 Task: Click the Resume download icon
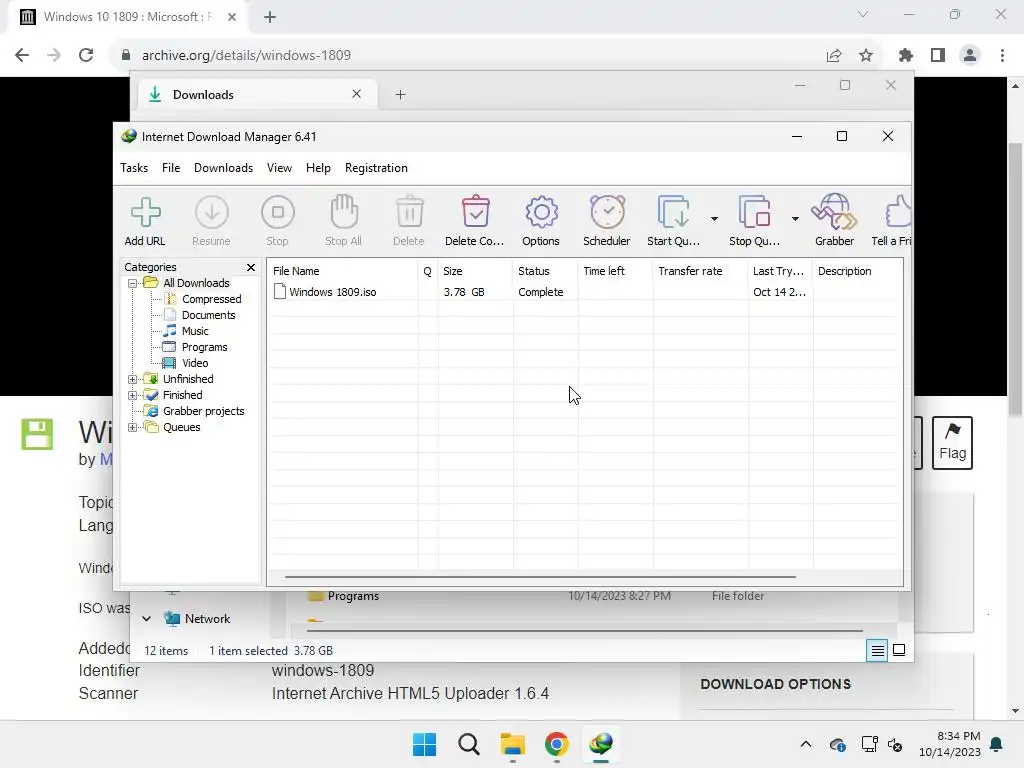pyautogui.click(x=211, y=220)
